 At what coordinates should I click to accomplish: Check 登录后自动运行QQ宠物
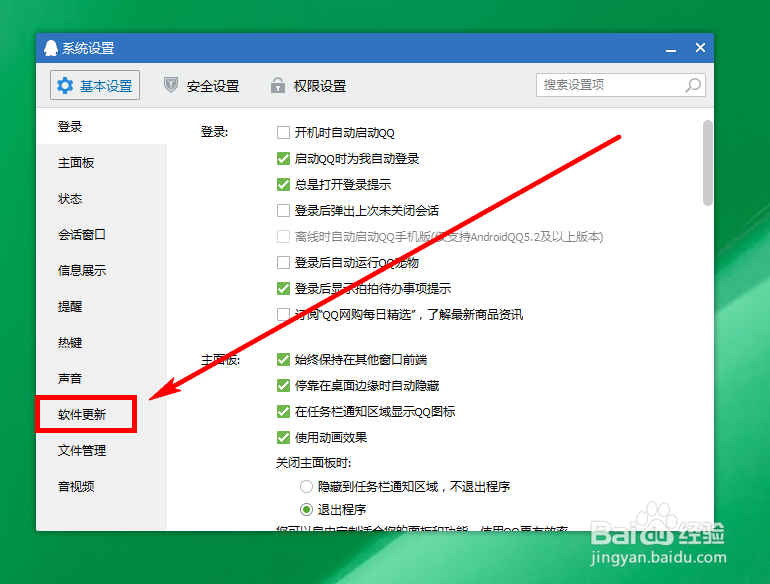coord(283,263)
